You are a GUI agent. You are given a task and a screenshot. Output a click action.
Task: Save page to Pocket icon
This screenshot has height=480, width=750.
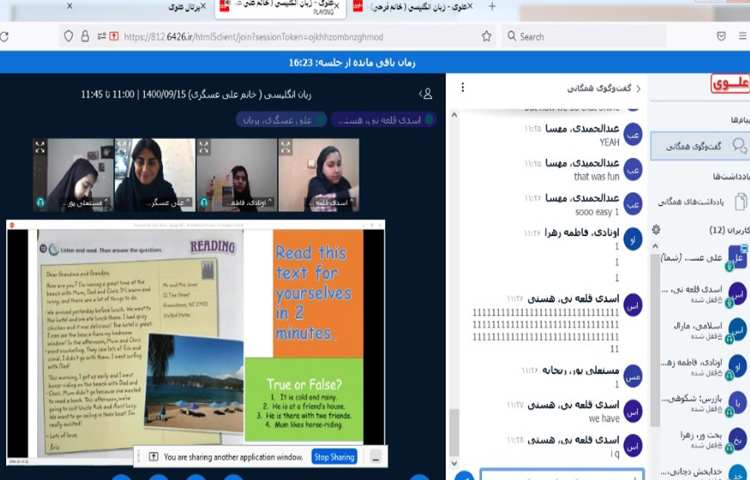[721, 36]
